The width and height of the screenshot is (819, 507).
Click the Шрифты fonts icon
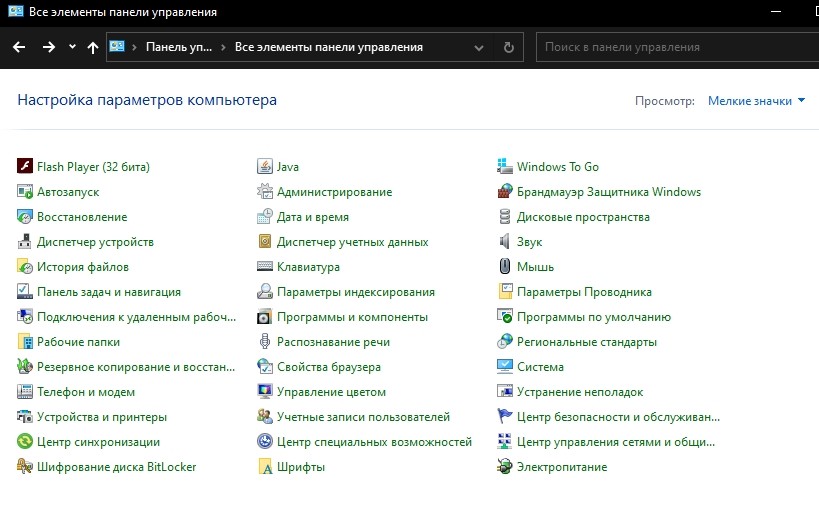[265, 467]
